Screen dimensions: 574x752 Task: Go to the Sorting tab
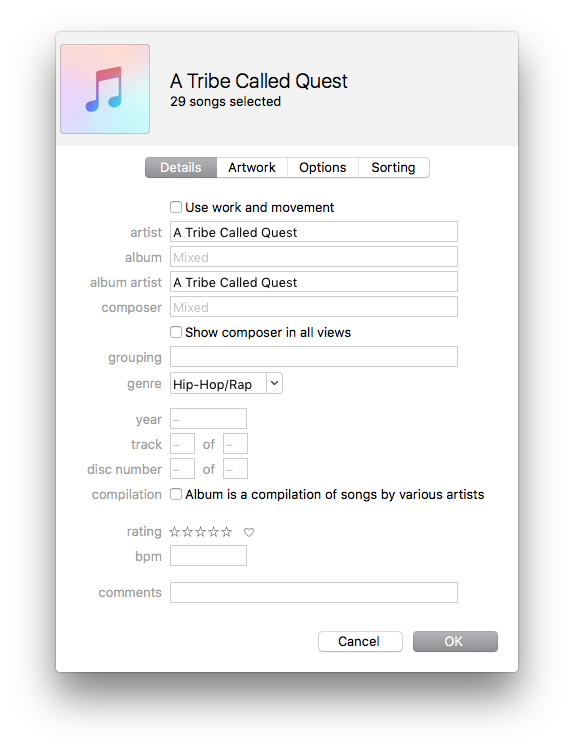pos(394,167)
